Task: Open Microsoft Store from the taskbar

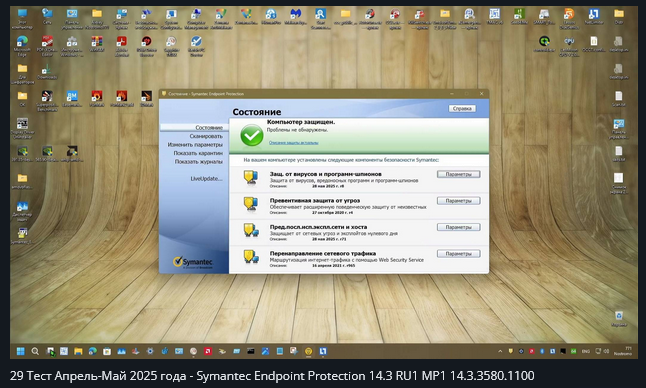Action: click(107, 351)
